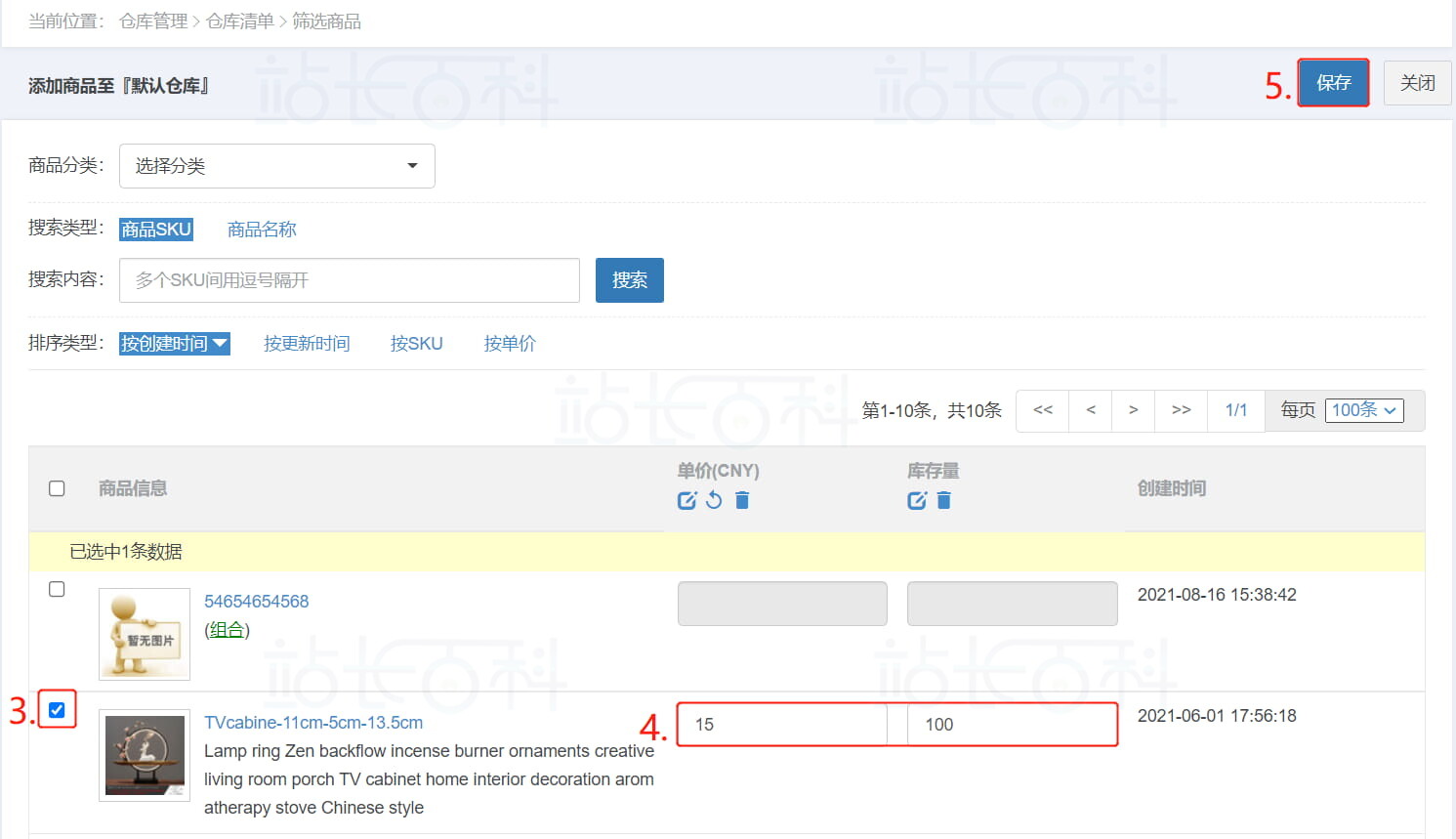
Task: Toggle sort direction on 按创建时间
Action: click(175, 344)
